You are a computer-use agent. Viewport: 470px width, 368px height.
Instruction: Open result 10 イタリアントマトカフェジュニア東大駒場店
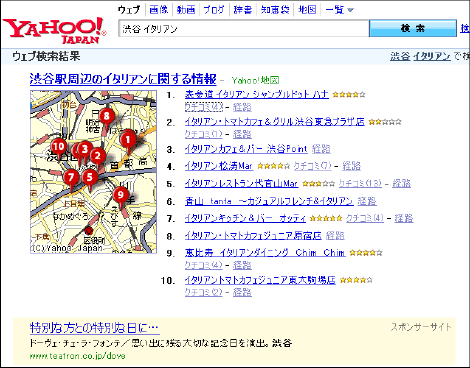click(x=260, y=280)
